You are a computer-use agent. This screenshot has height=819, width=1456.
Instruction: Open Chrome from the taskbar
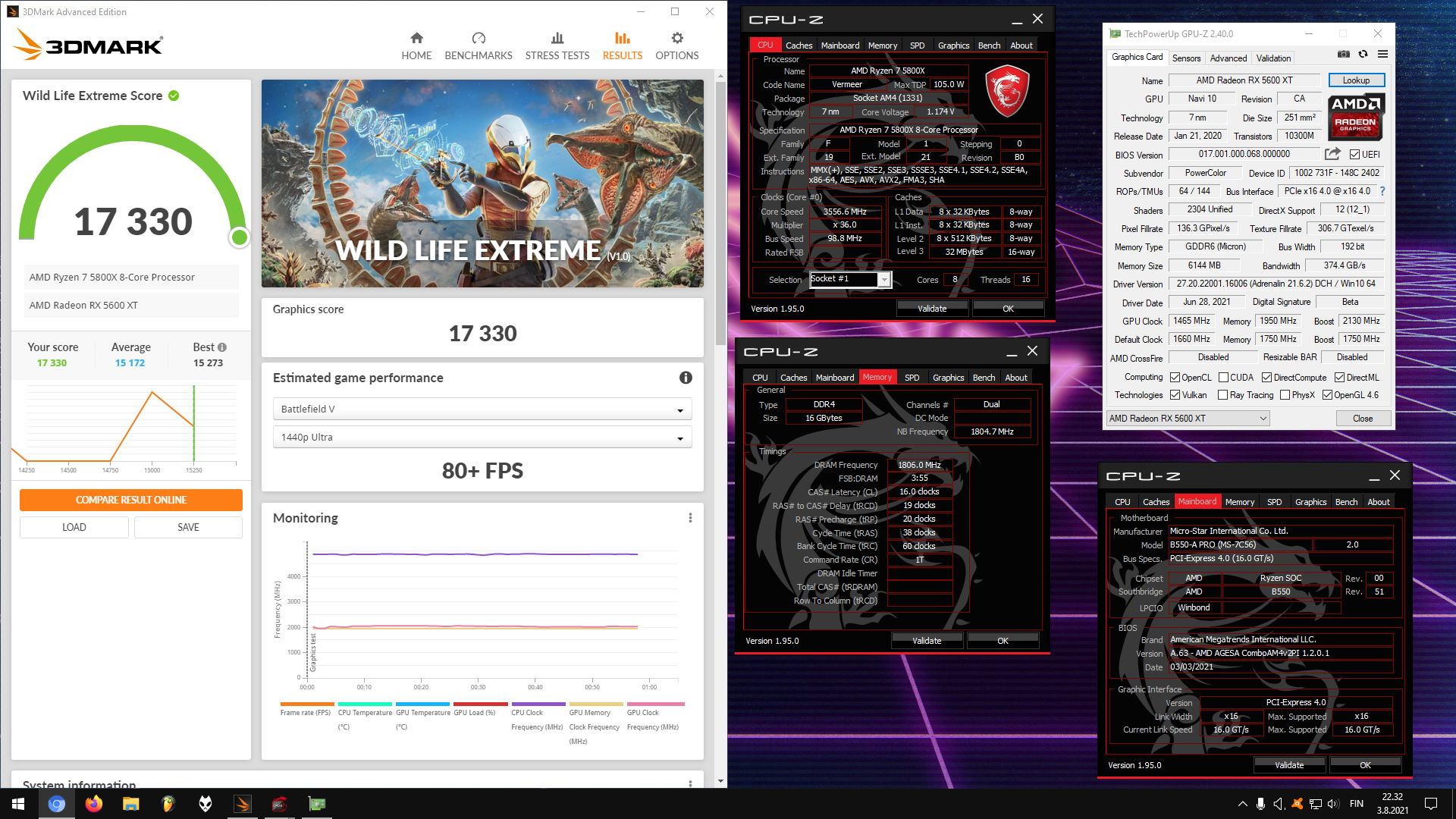(56, 804)
